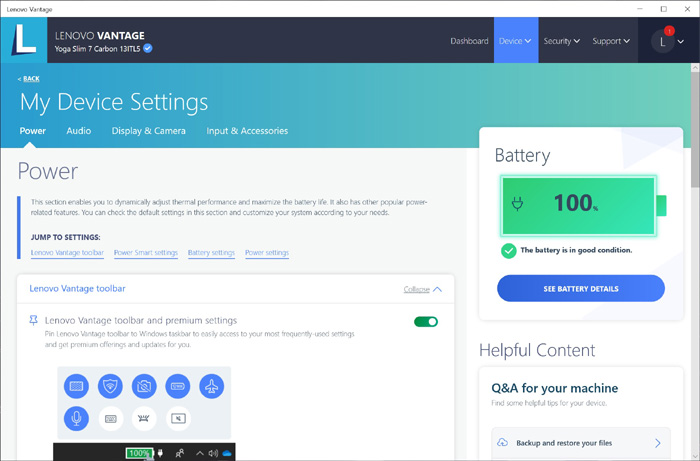Viewport: 700px width, 461px height.
Task: Click 'Find some helpful tips for your device.'
Action: pos(549,403)
